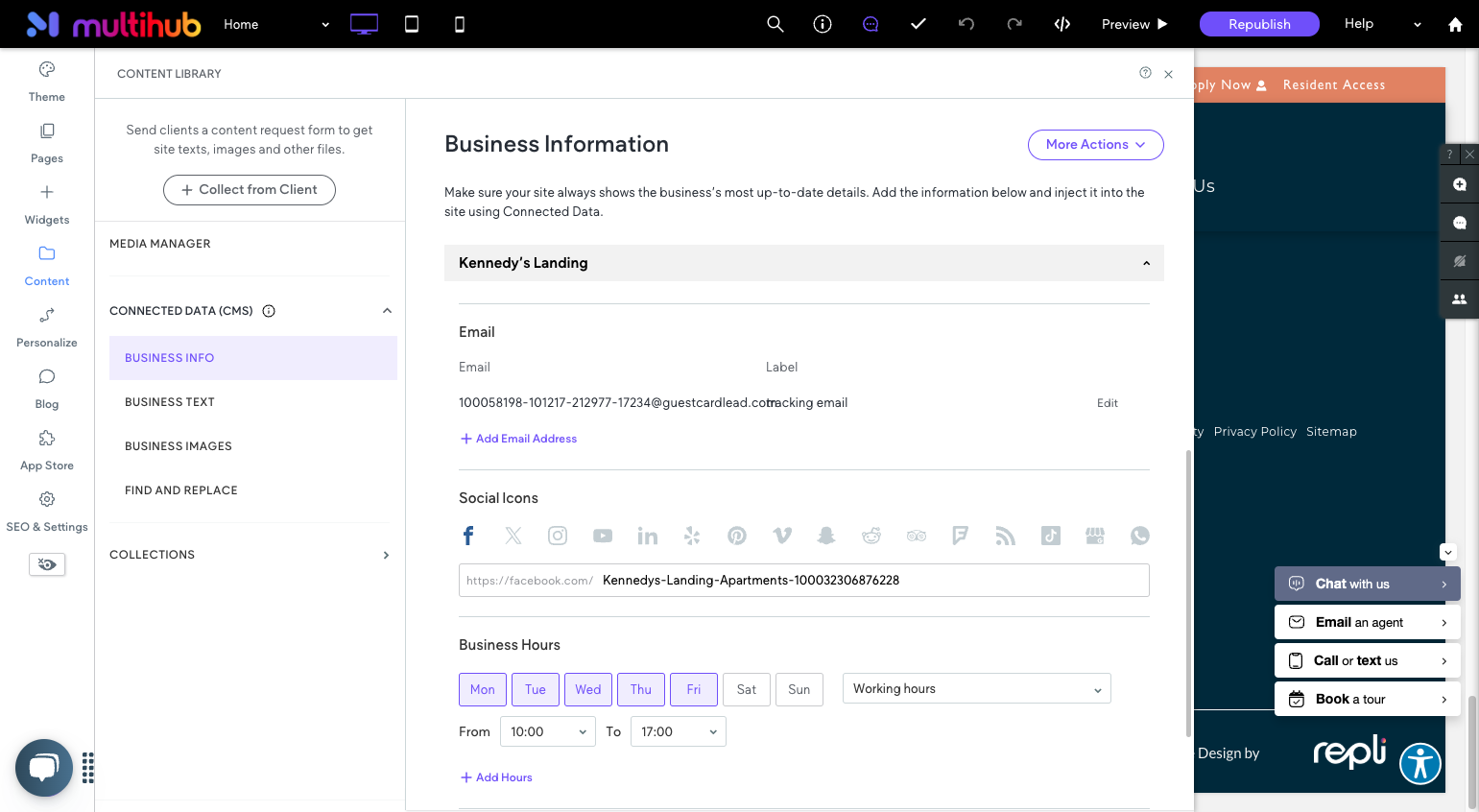1479x812 pixels.
Task: Collapse the Kennedy's Landing section
Action: pos(804,263)
